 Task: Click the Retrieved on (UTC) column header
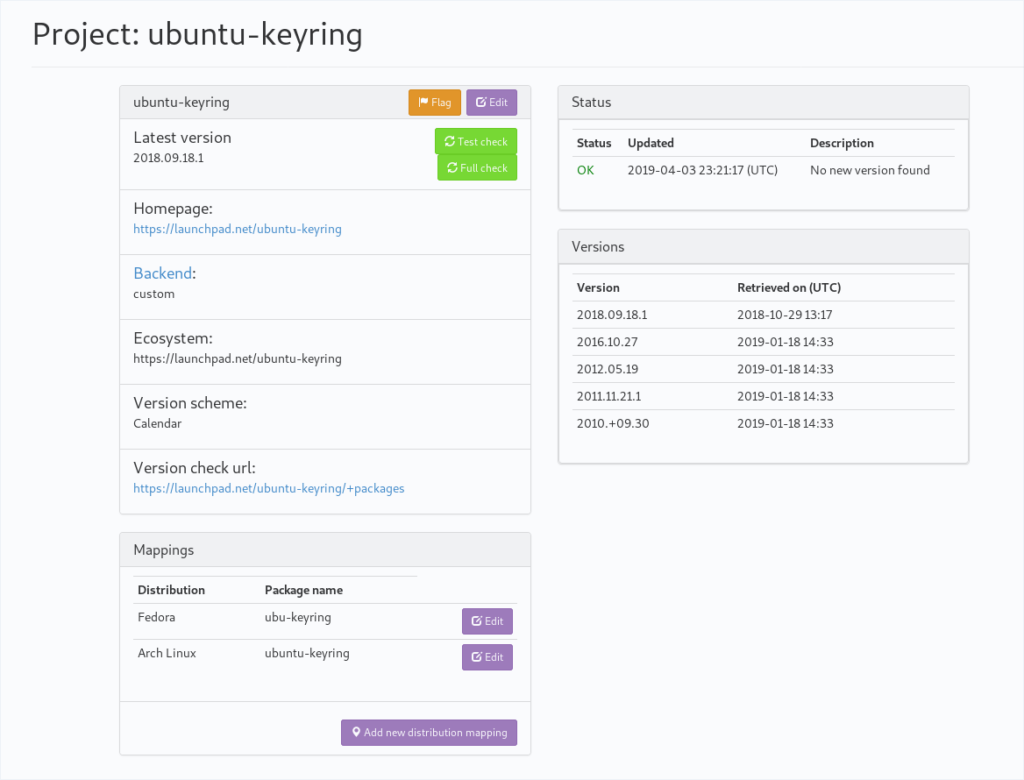click(x=789, y=287)
